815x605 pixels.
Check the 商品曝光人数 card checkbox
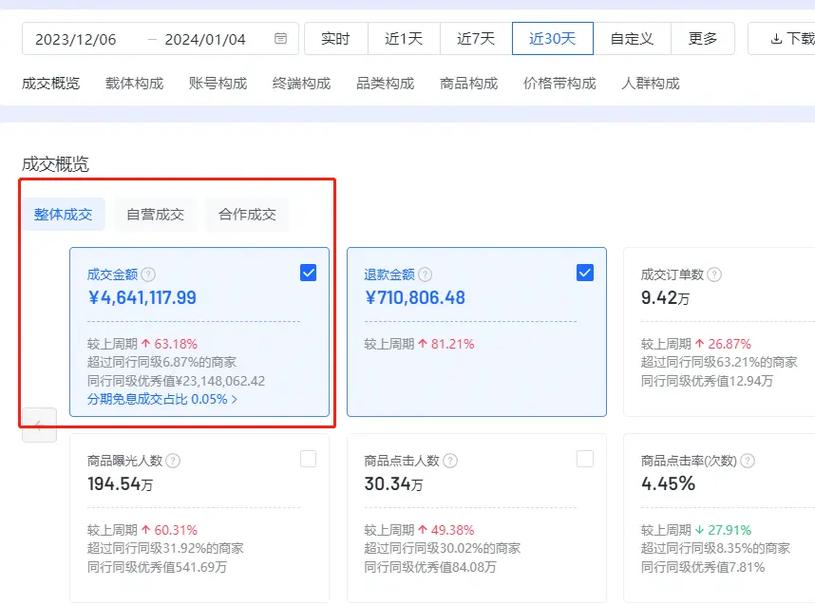pos(308,459)
